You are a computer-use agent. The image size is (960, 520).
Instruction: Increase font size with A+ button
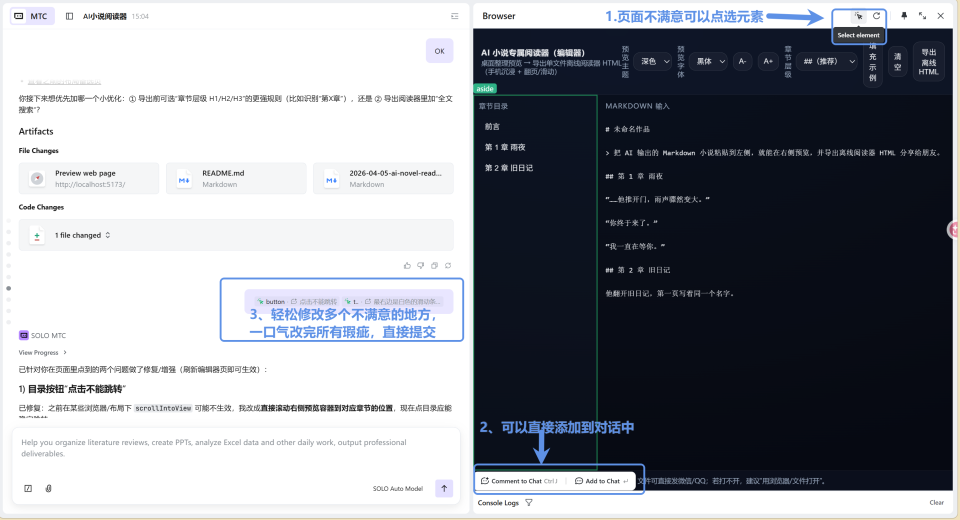tap(767, 61)
